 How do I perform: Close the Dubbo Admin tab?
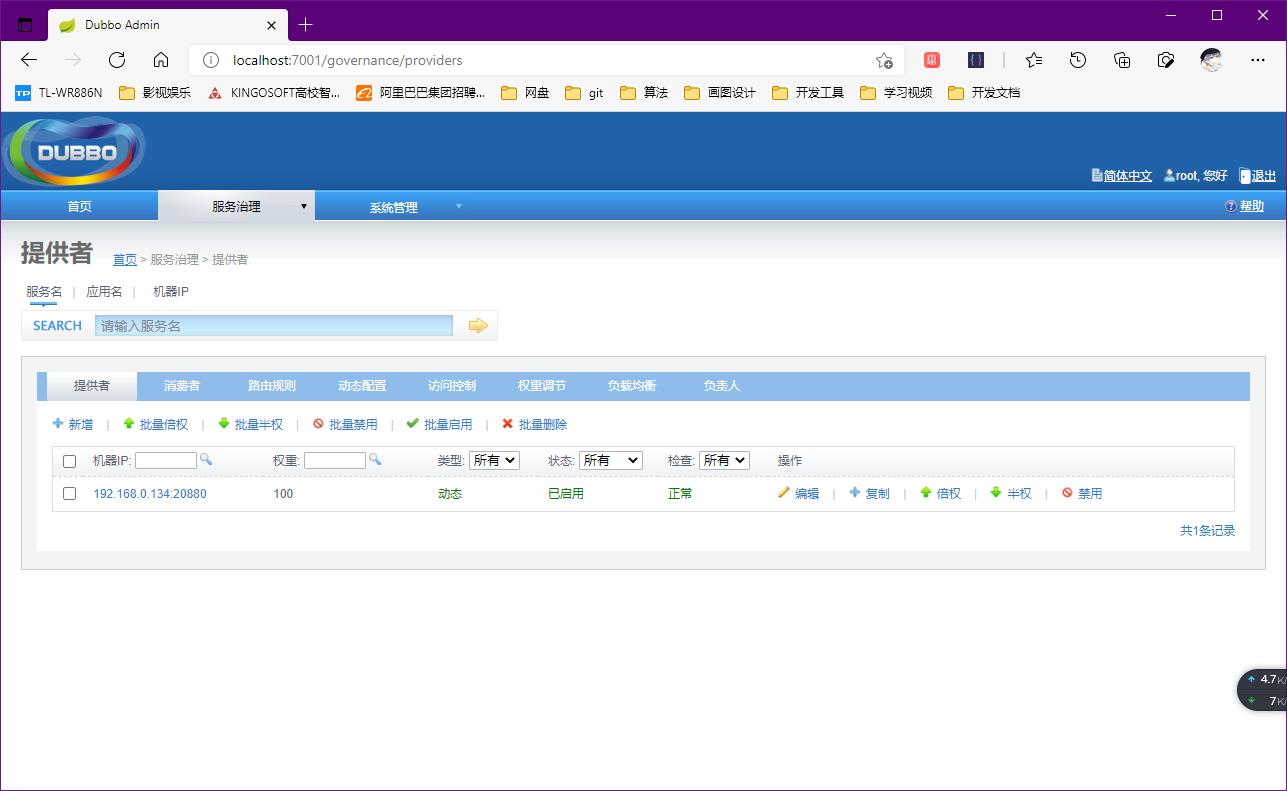point(272,24)
